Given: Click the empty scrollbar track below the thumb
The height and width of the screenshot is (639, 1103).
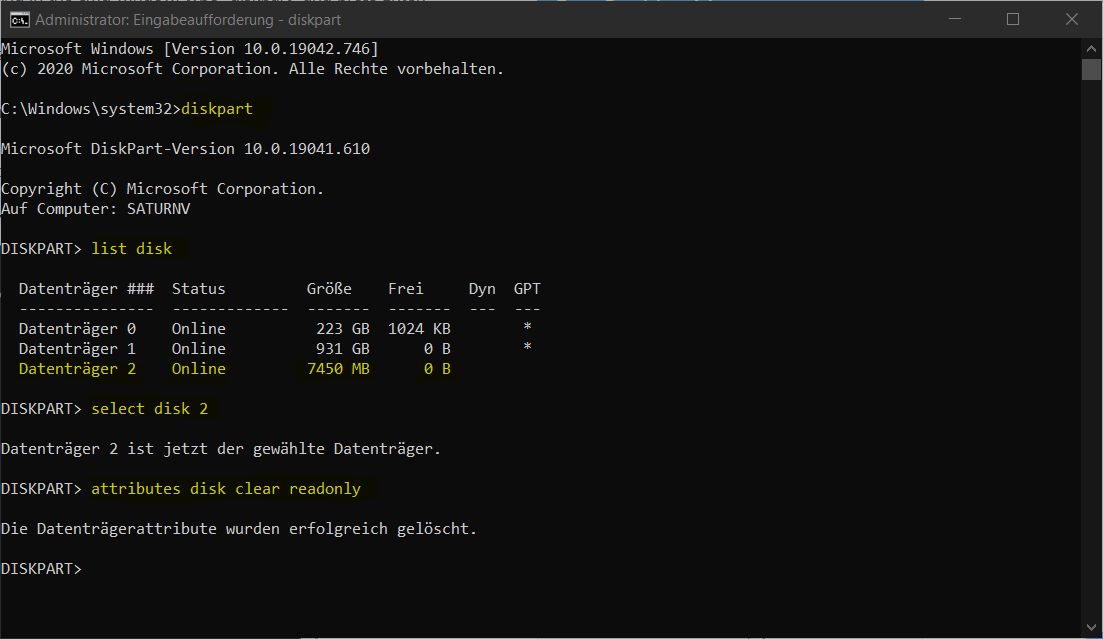Looking at the screenshot, I should tap(1091, 350).
